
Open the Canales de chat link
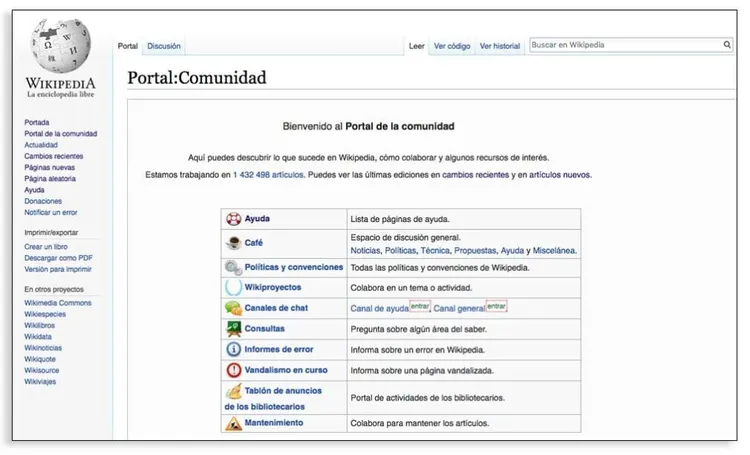click(x=276, y=308)
